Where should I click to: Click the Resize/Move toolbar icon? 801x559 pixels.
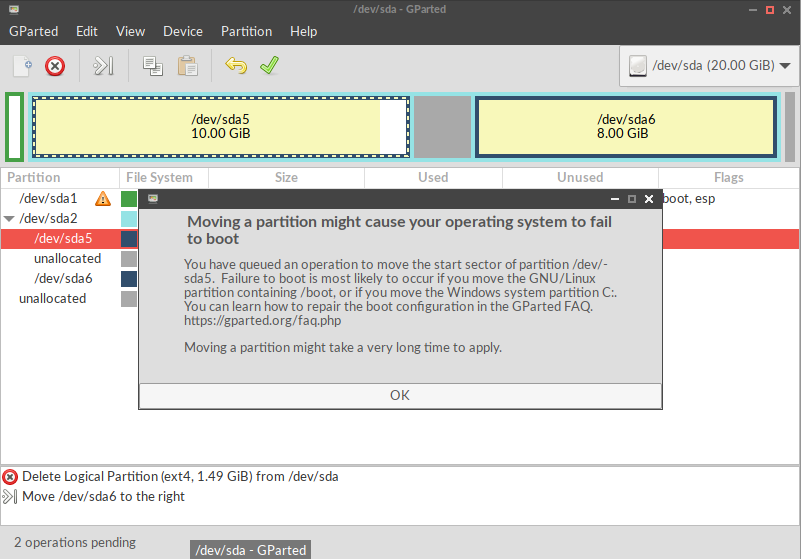(103, 66)
